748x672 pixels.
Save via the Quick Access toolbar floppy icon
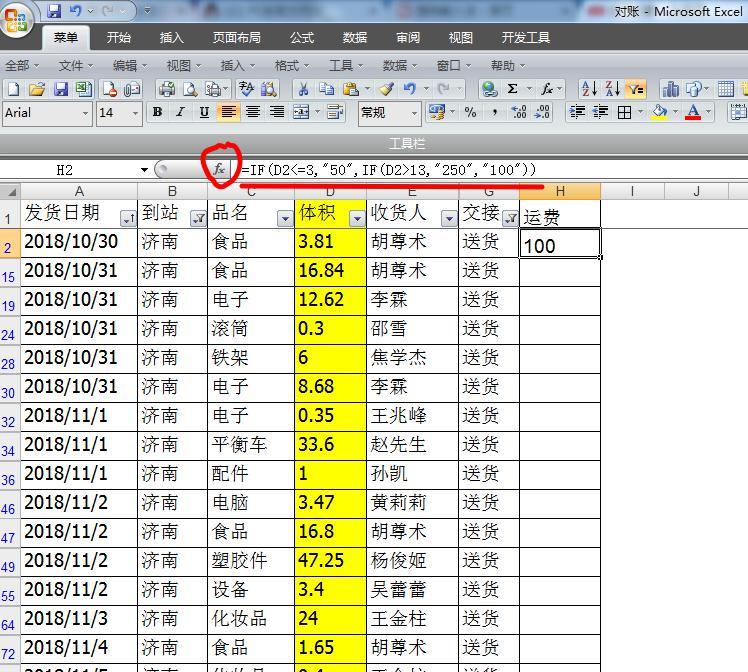coord(54,10)
